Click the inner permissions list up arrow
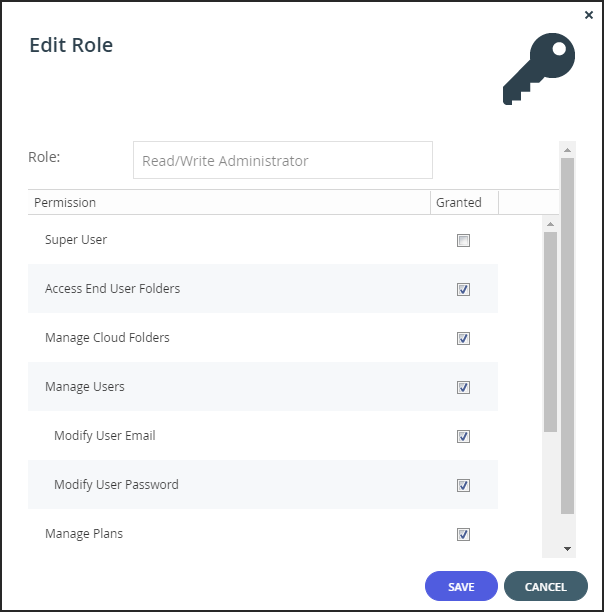The image size is (604, 612). 550,224
